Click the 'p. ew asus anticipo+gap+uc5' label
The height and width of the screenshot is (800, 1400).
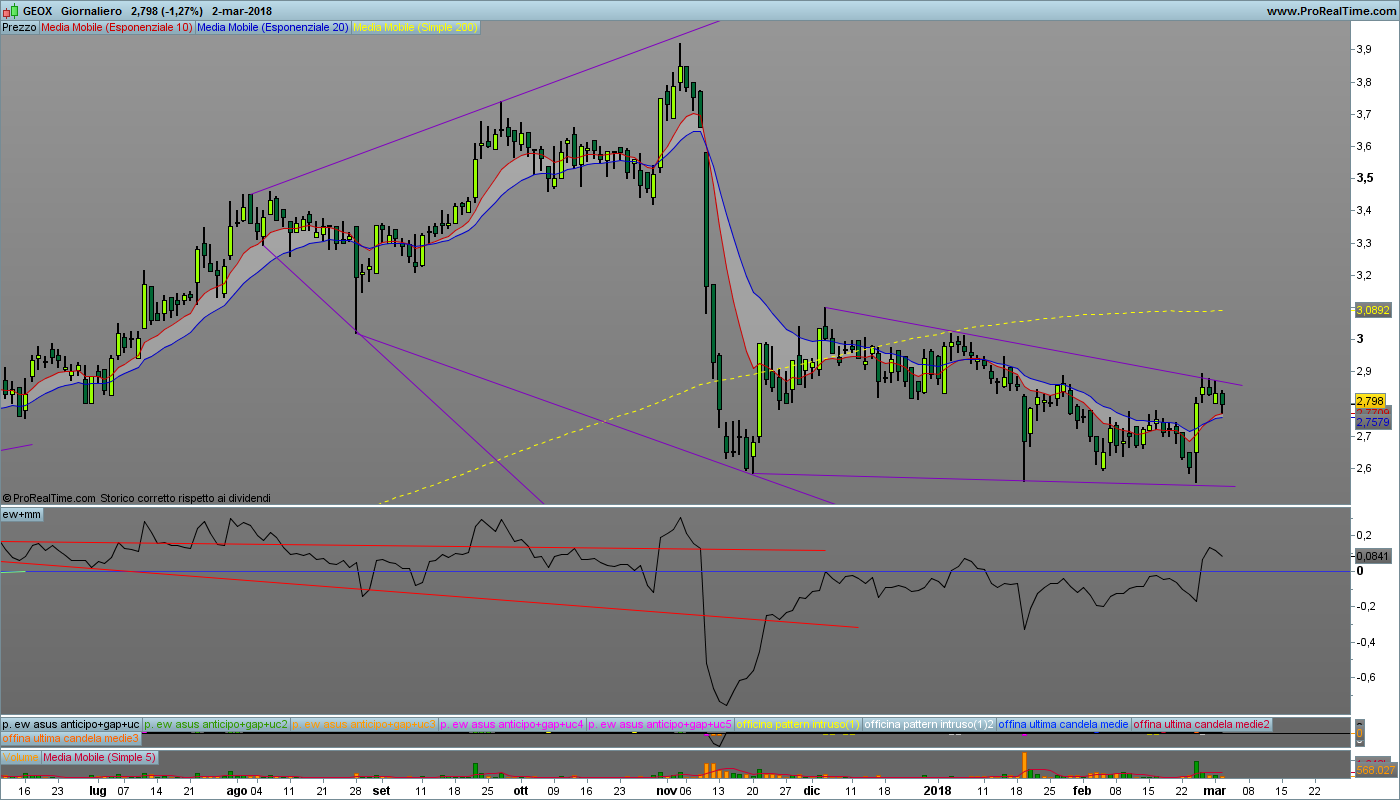click(x=660, y=723)
